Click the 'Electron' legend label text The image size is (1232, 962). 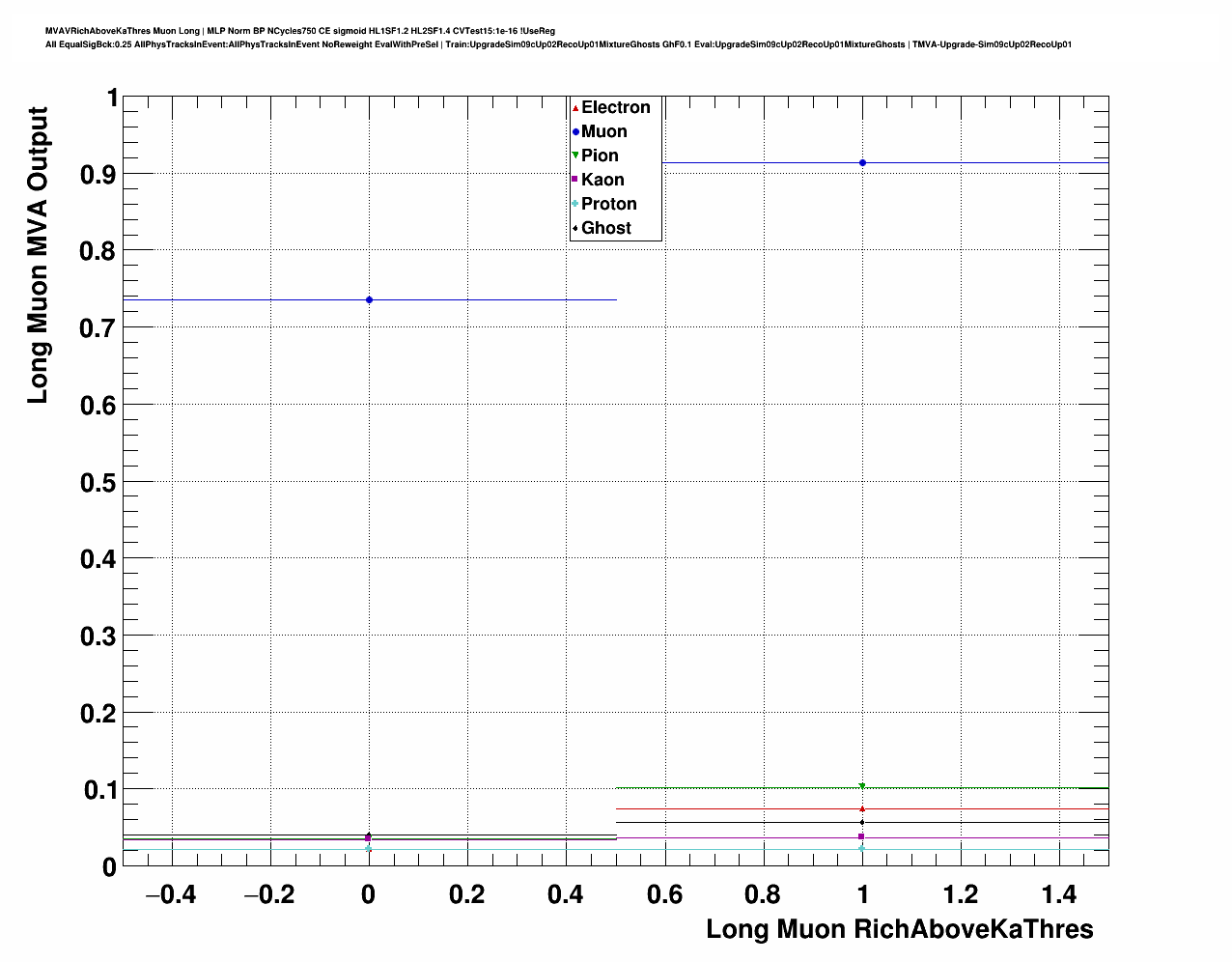[615, 108]
